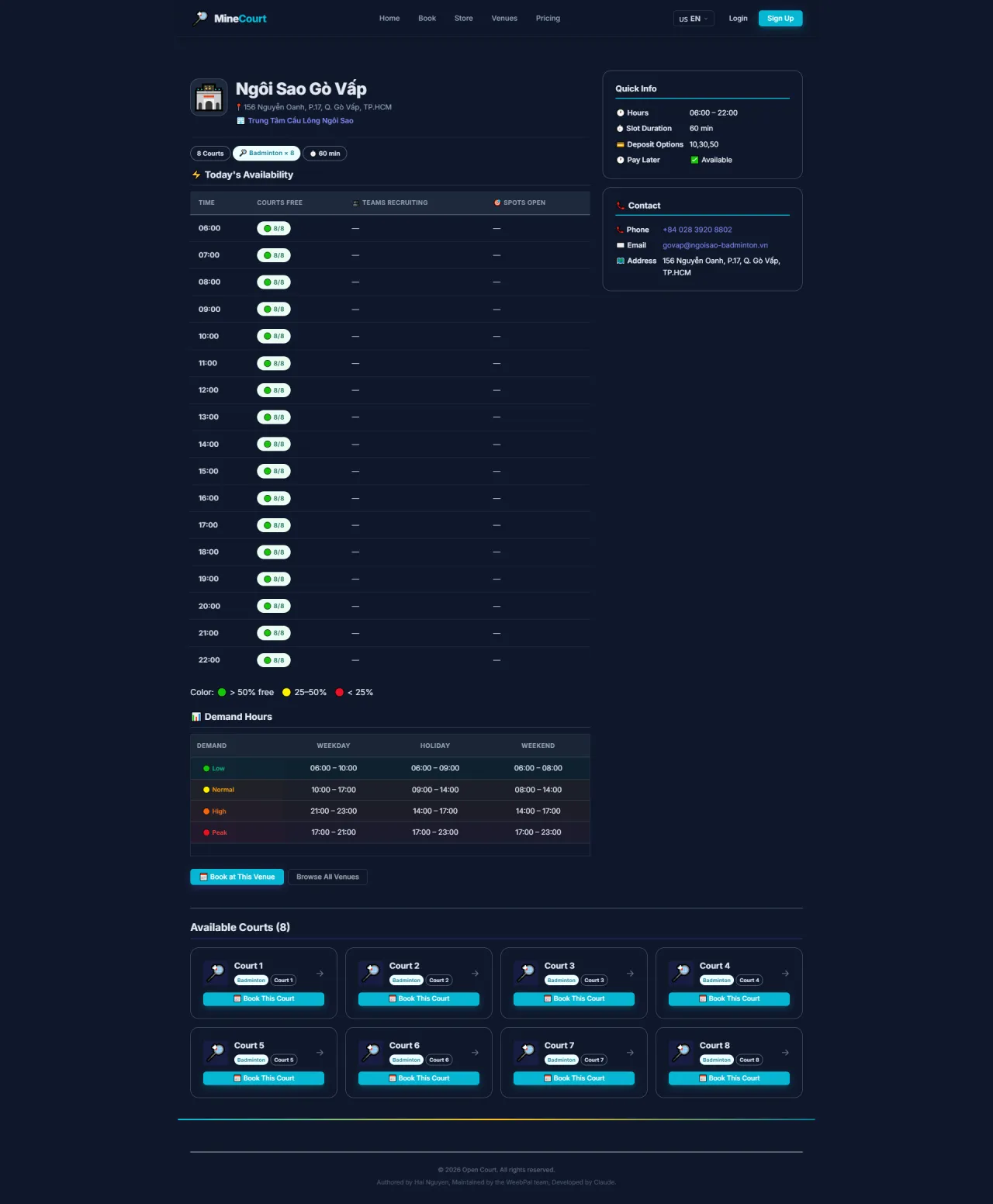Viewport: 993px width, 1204px height.
Task: Open the EN language dropdown
Action: tap(694, 19)
